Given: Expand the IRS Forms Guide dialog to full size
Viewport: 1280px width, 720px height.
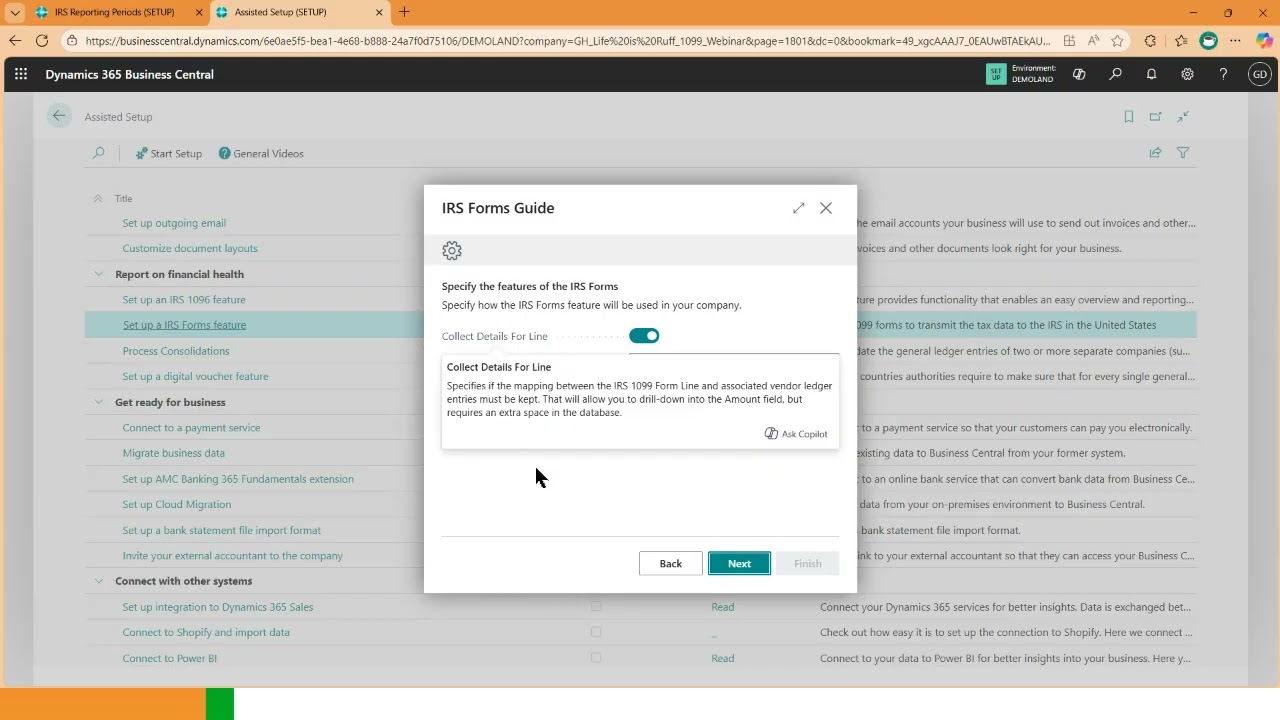Looking at the screenshot, I should 798,208.
